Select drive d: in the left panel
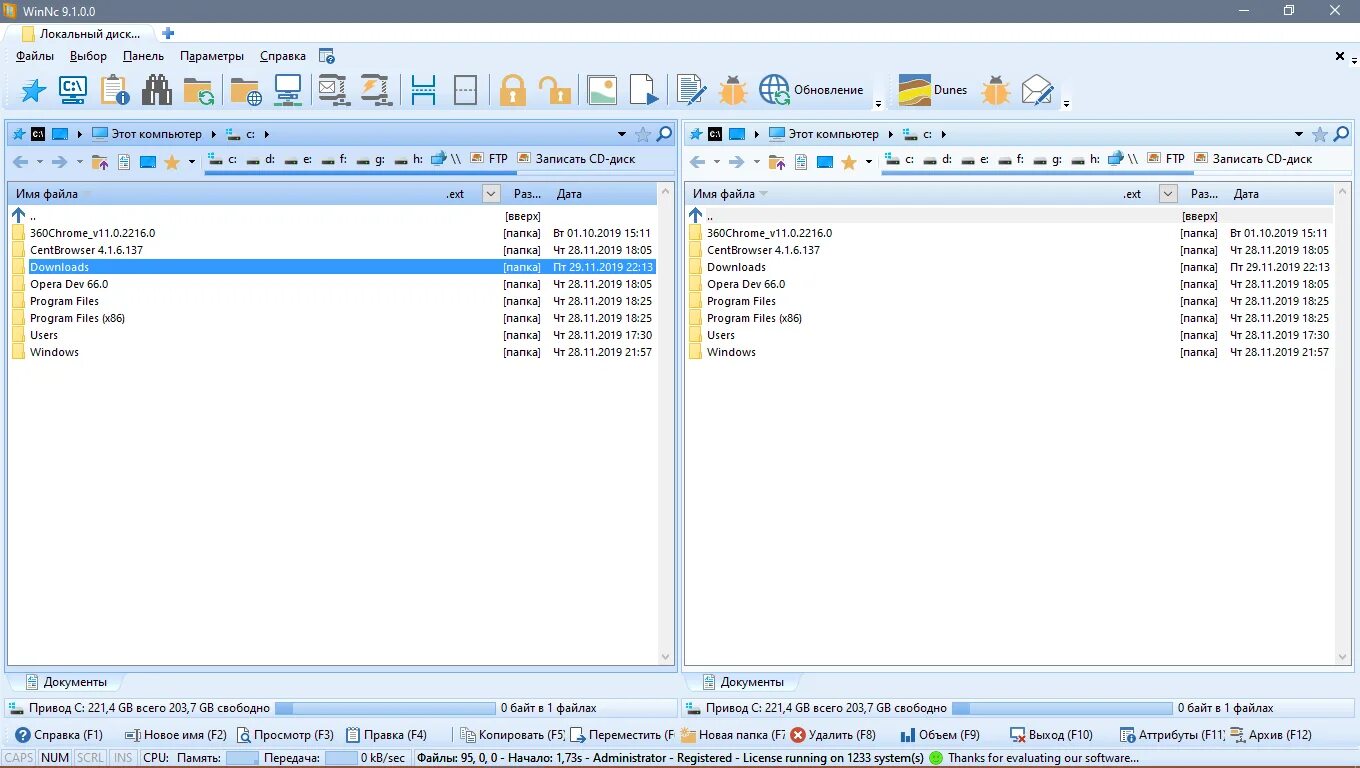This screenshot has height=768, width=1360. click(x=262, y=159)
